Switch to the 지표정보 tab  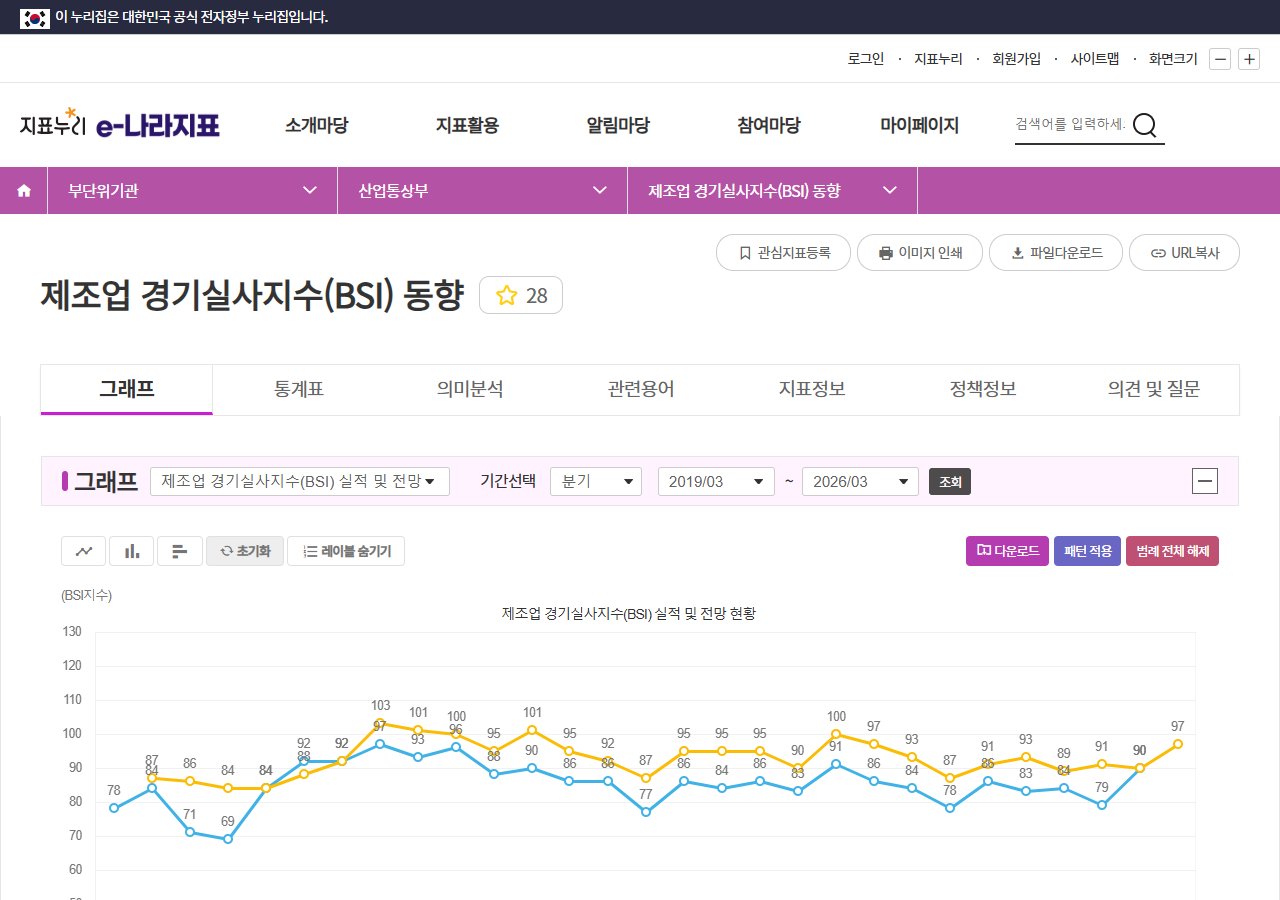[812, 390]
